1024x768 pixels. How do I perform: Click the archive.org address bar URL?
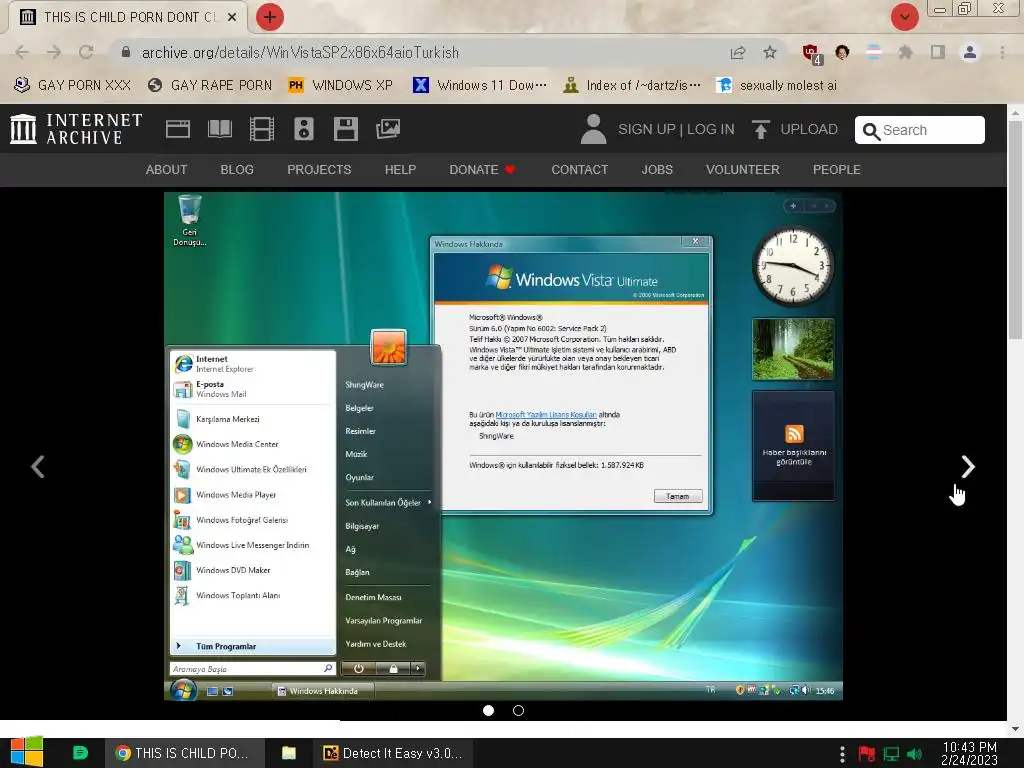pos(300,52)
